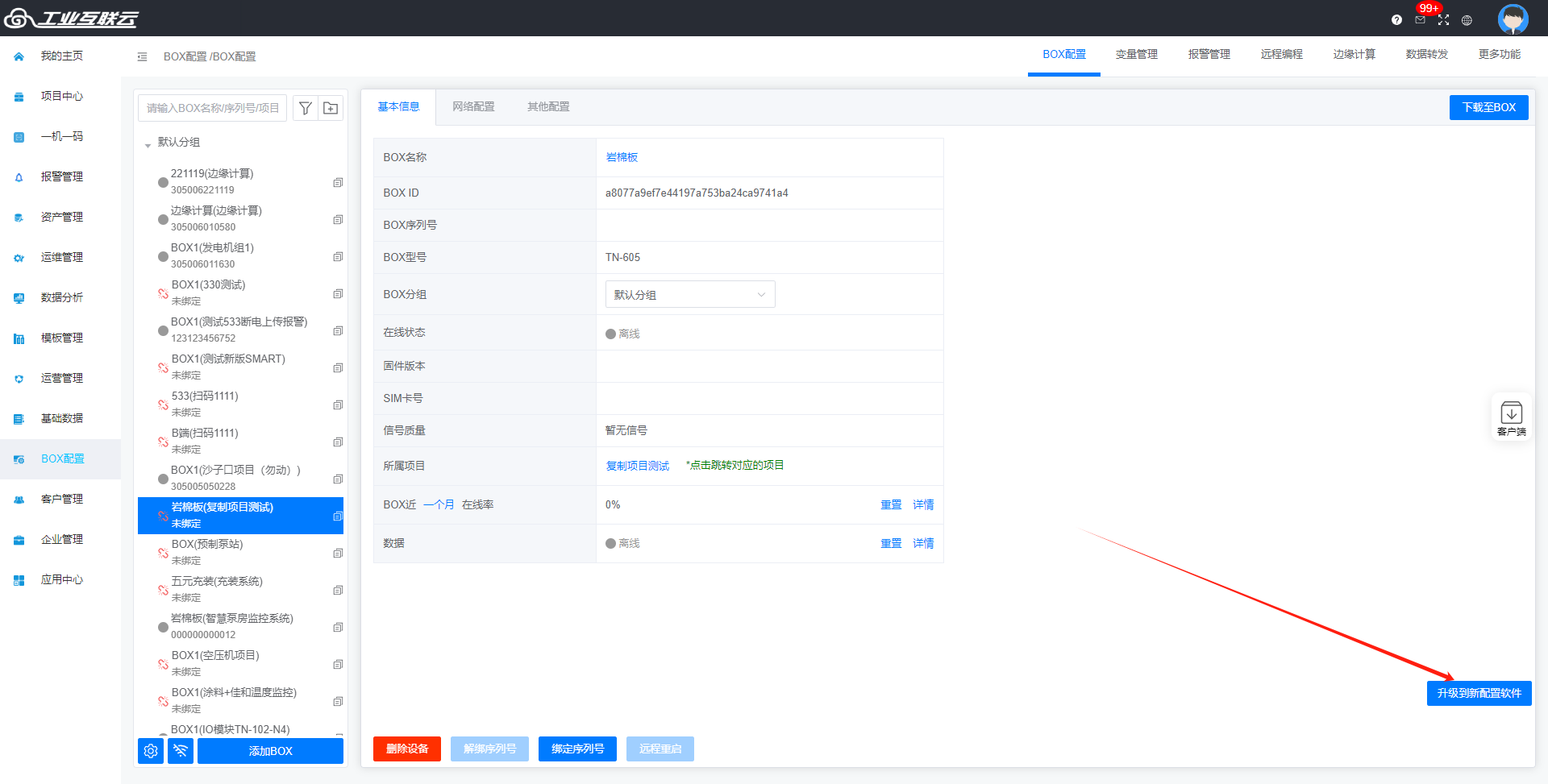Copy icon for BOX1(330测试) row
The width and height of the screenshot is (1548, 784).
click(338, 294)
